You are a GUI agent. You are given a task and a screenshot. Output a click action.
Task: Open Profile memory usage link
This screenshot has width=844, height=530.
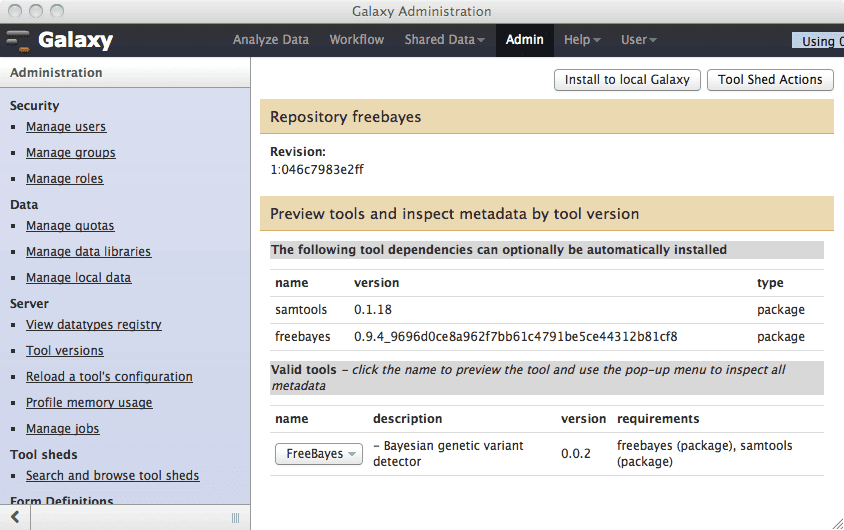coord(89,403)
